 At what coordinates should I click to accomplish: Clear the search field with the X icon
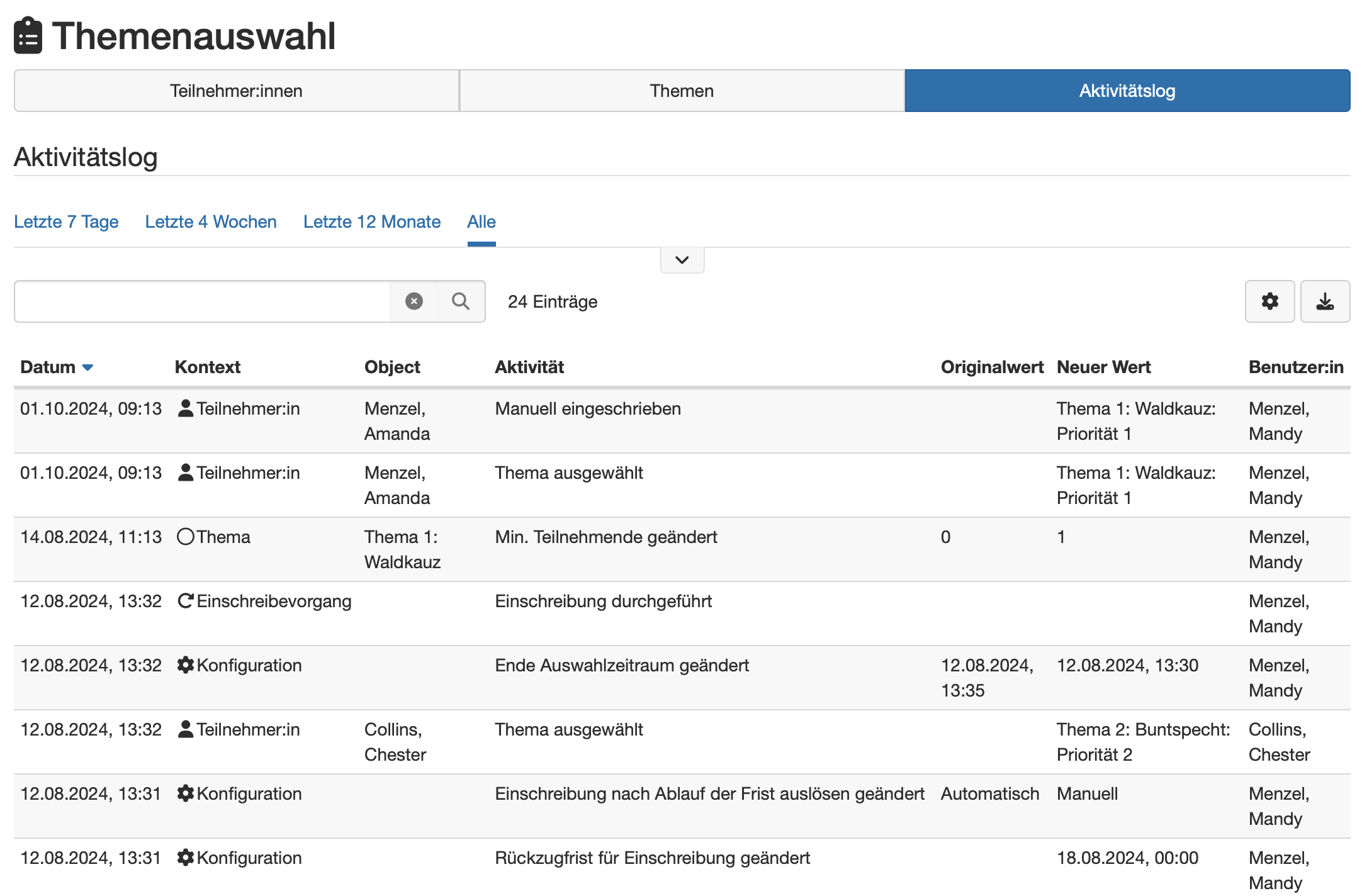pos(414,301)
